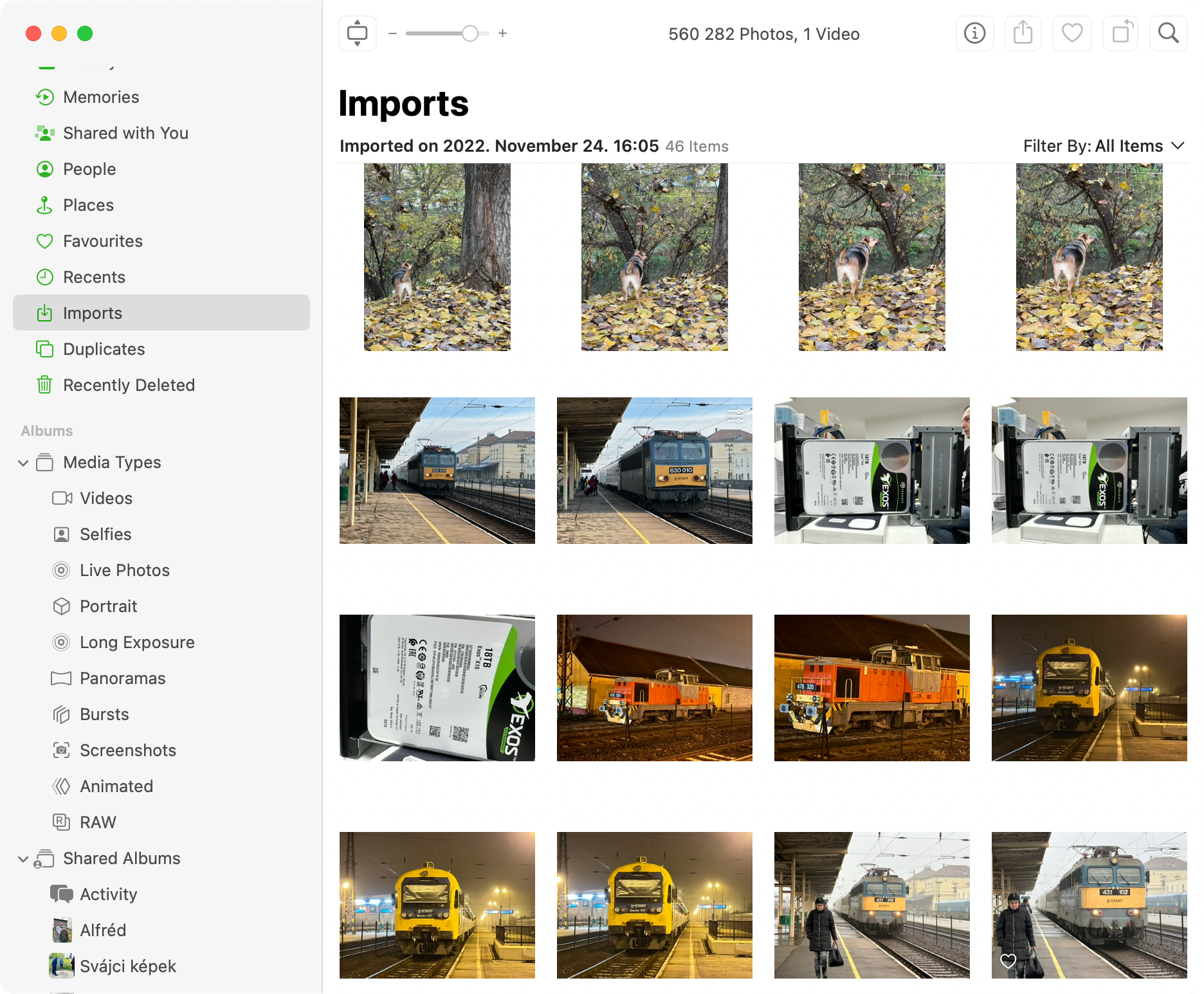The height and width of the screenshot is (994, 1204).
Task: Collapse the Media Types folder
Action: [23, 463]
